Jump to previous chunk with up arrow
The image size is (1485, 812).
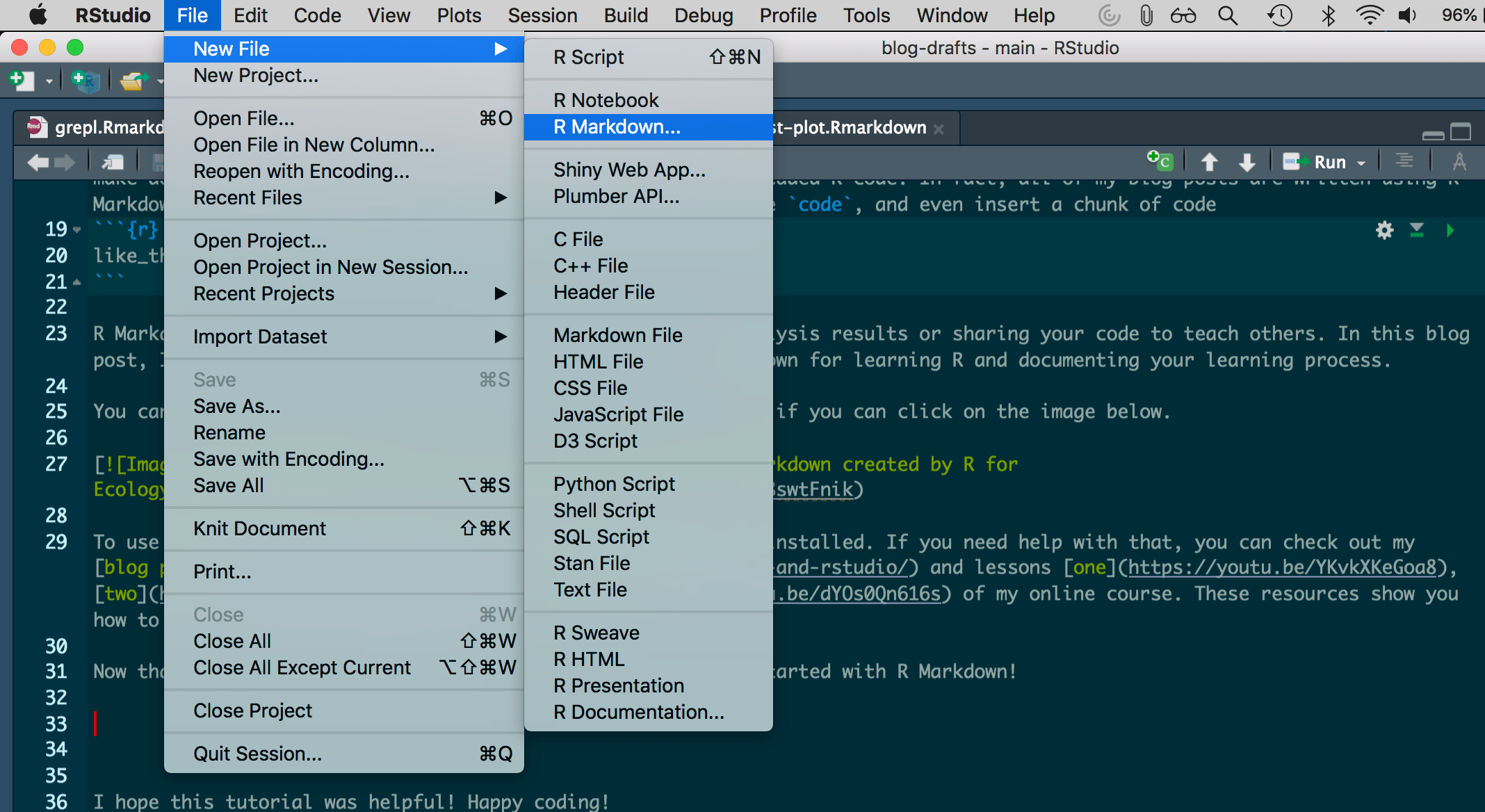pos(1210,161)
